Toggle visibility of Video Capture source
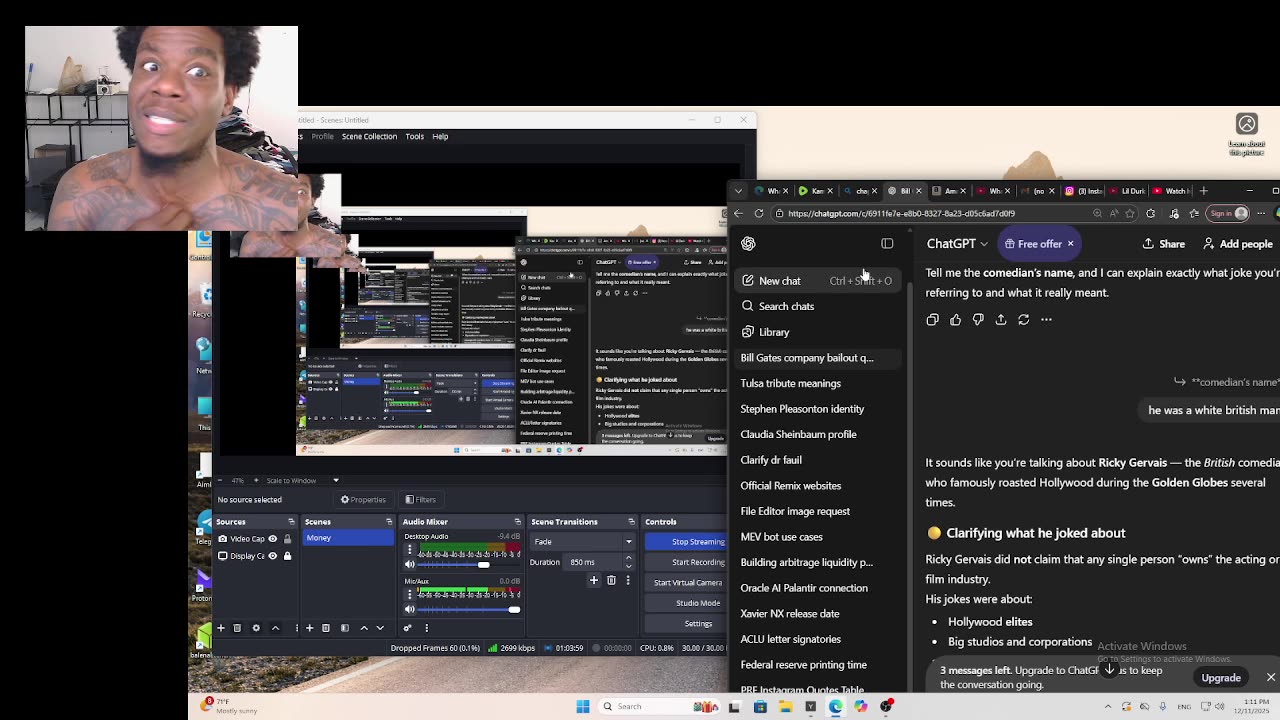 tap(272, 539)
